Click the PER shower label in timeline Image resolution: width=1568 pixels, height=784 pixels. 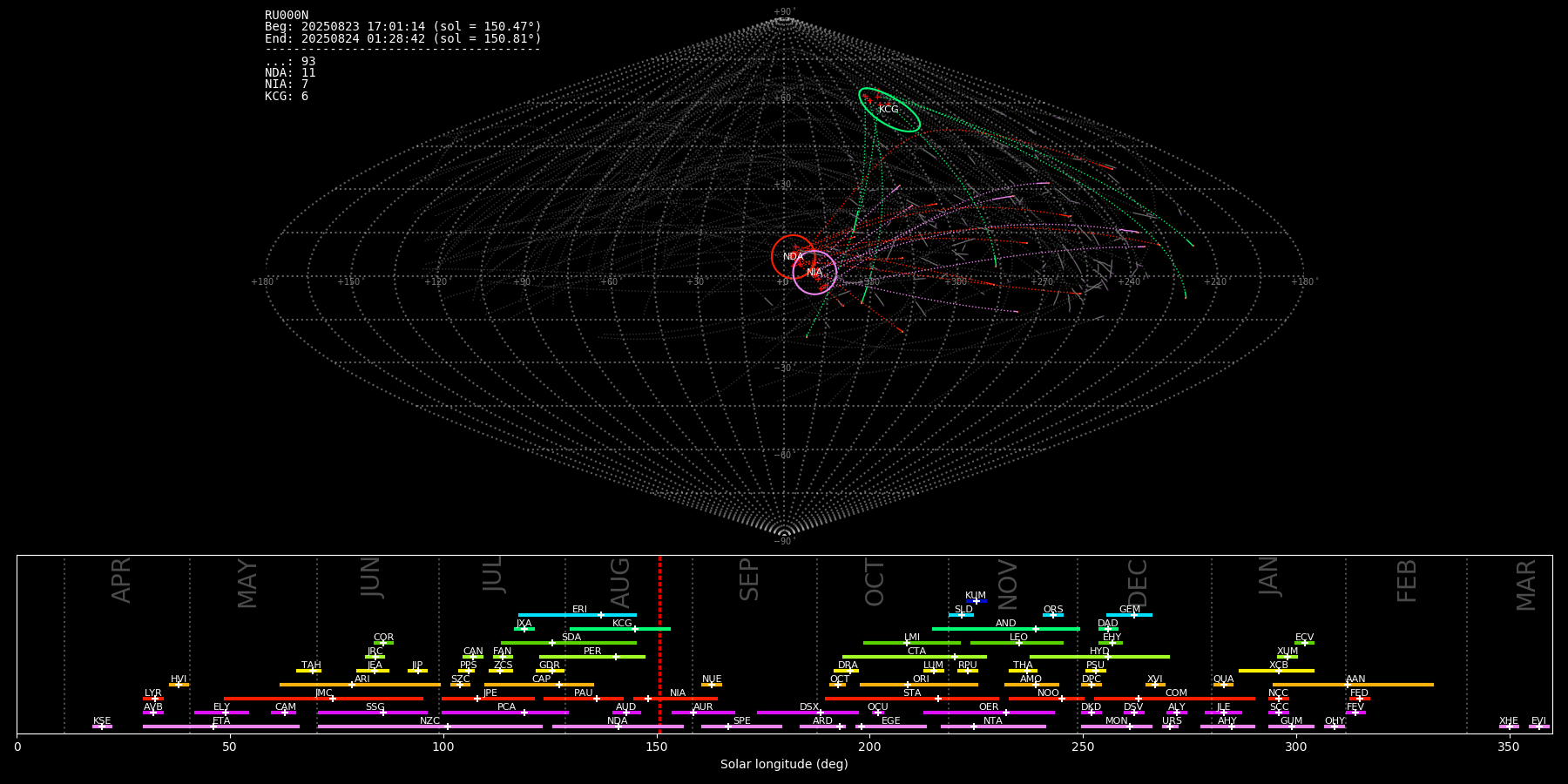click(592, 652)
